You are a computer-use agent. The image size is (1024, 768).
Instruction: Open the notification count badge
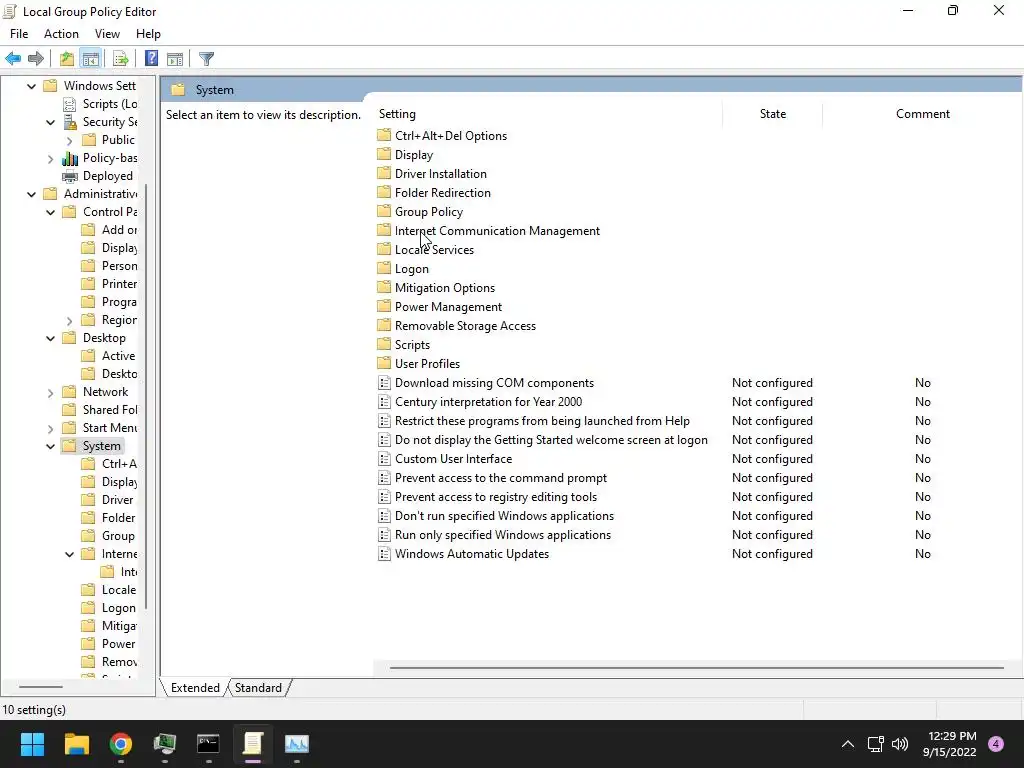coord(996,743)
